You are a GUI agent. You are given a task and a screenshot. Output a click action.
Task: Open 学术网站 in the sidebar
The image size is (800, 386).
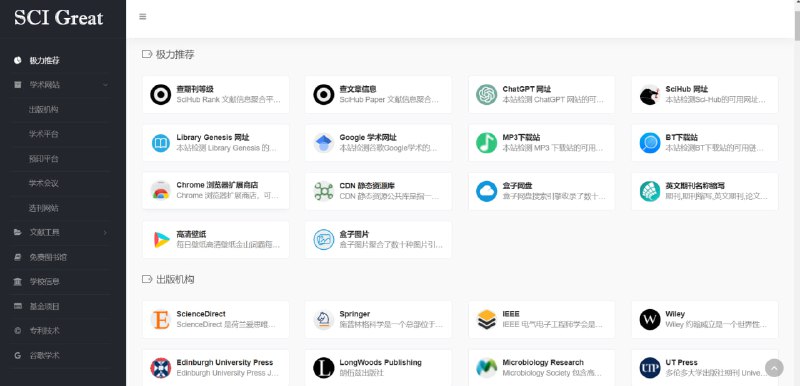click(44, 85)
